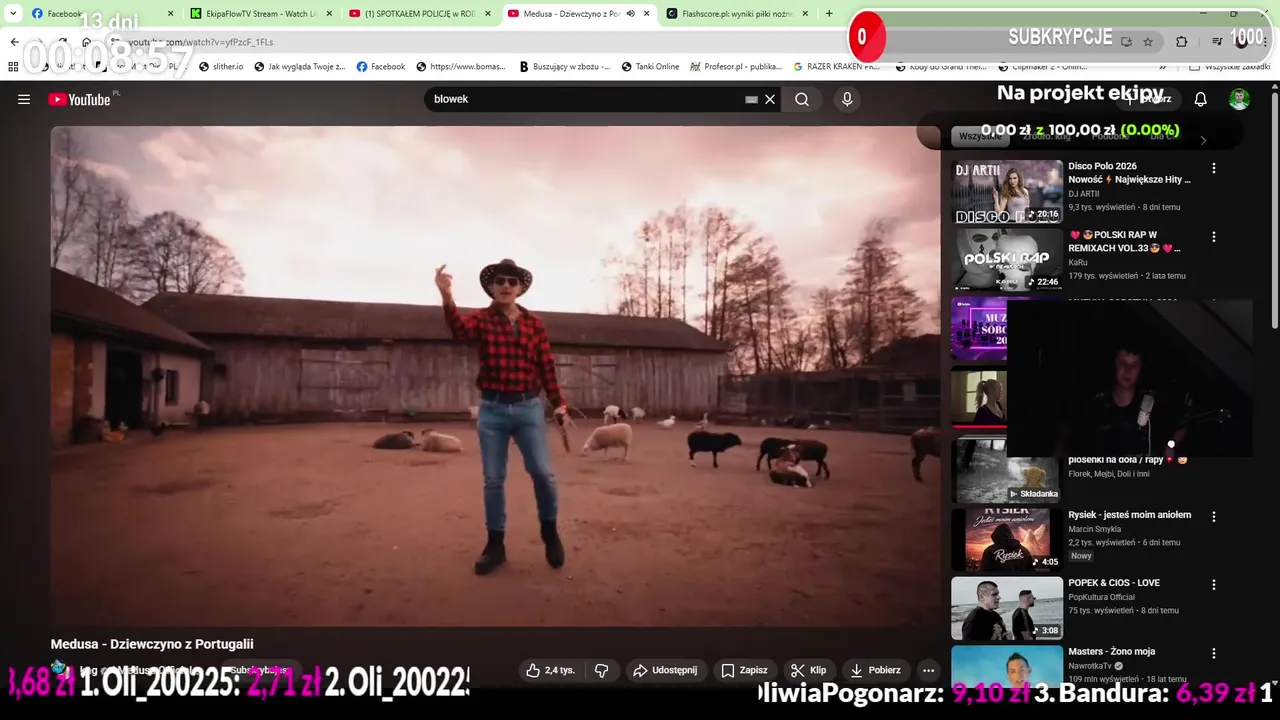The image size is (1280, 720).
Task: Click the Udostępnij share button
Action: click(x=665, y=670)
